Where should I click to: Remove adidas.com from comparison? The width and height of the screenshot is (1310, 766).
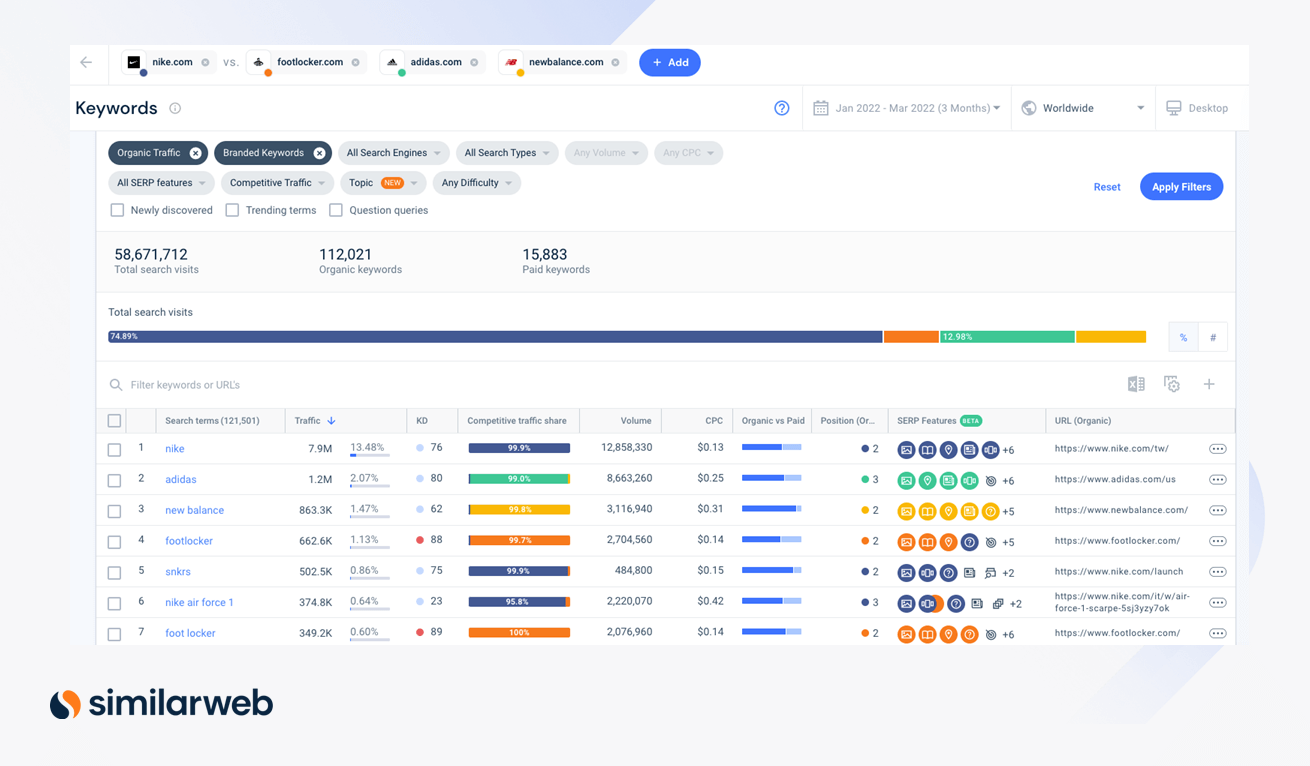click(474, 62)
